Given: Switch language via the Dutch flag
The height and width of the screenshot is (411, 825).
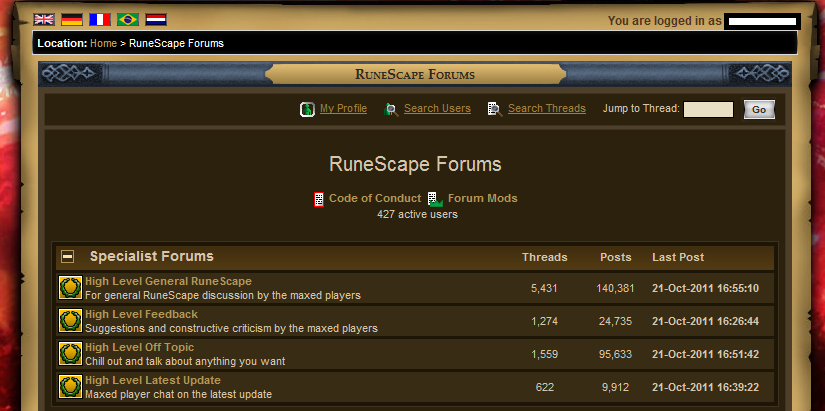Looking at the screenshot, I should (x=156, y=20).
